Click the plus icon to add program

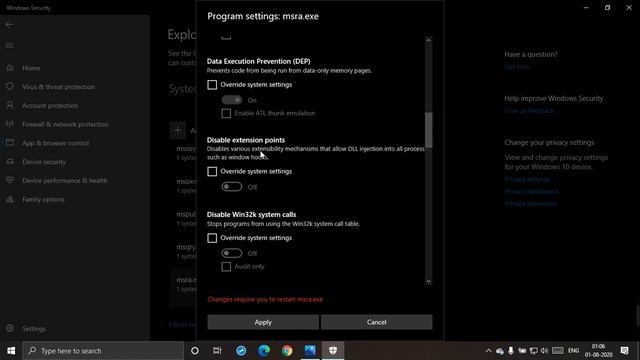click(178, 130)
